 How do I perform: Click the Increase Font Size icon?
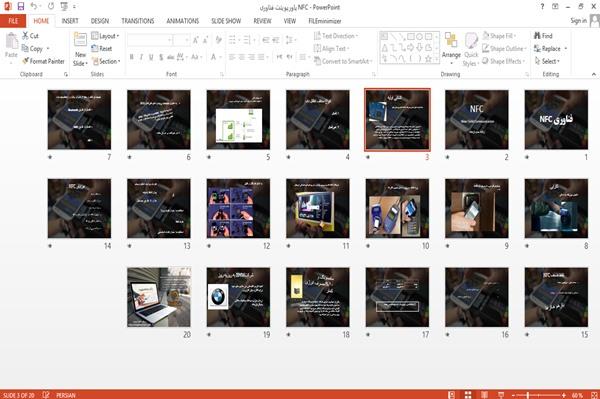[196, 40]
